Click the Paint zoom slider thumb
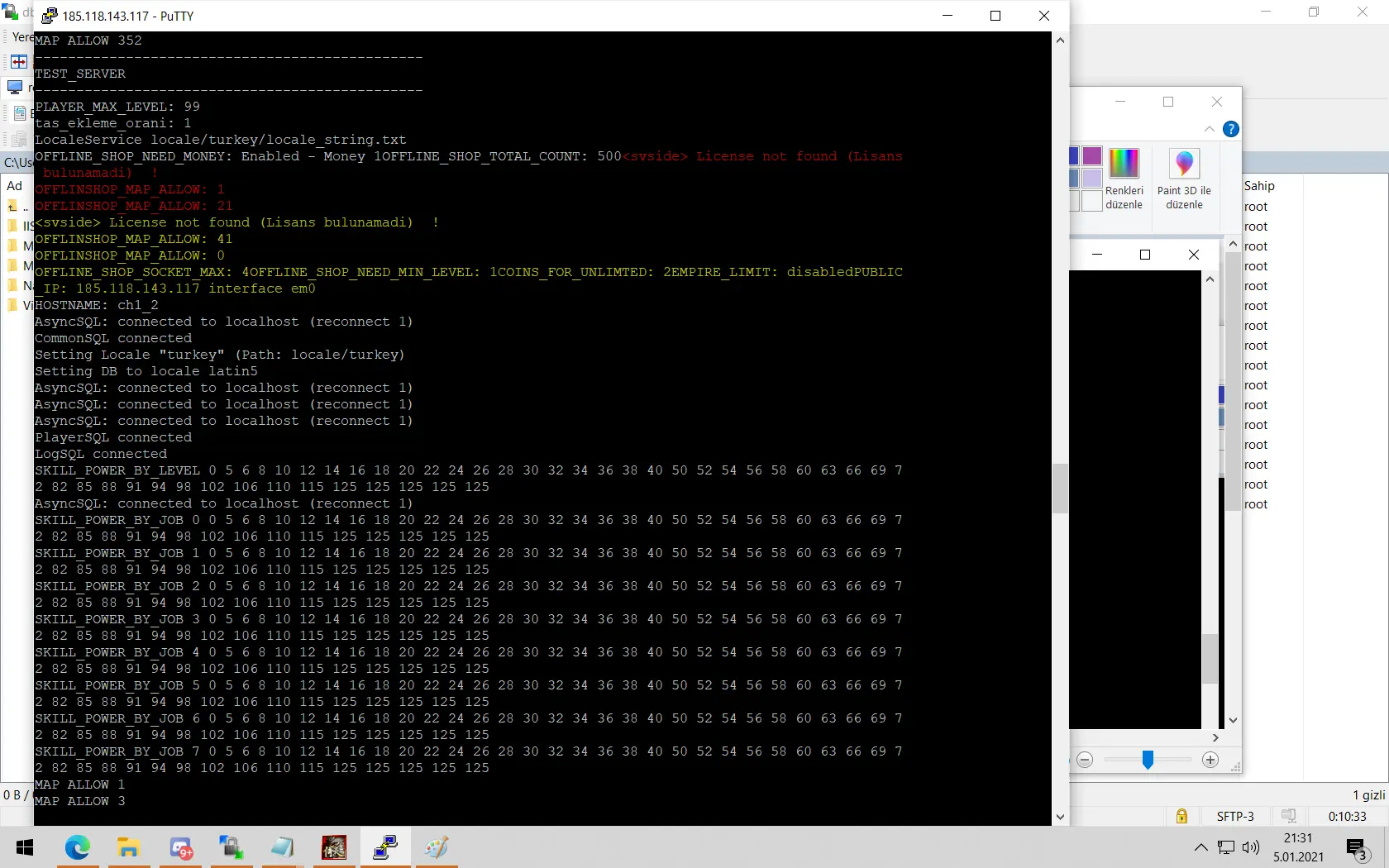1389x868 pixels. pyautogui.click(x=1148, y=760)
